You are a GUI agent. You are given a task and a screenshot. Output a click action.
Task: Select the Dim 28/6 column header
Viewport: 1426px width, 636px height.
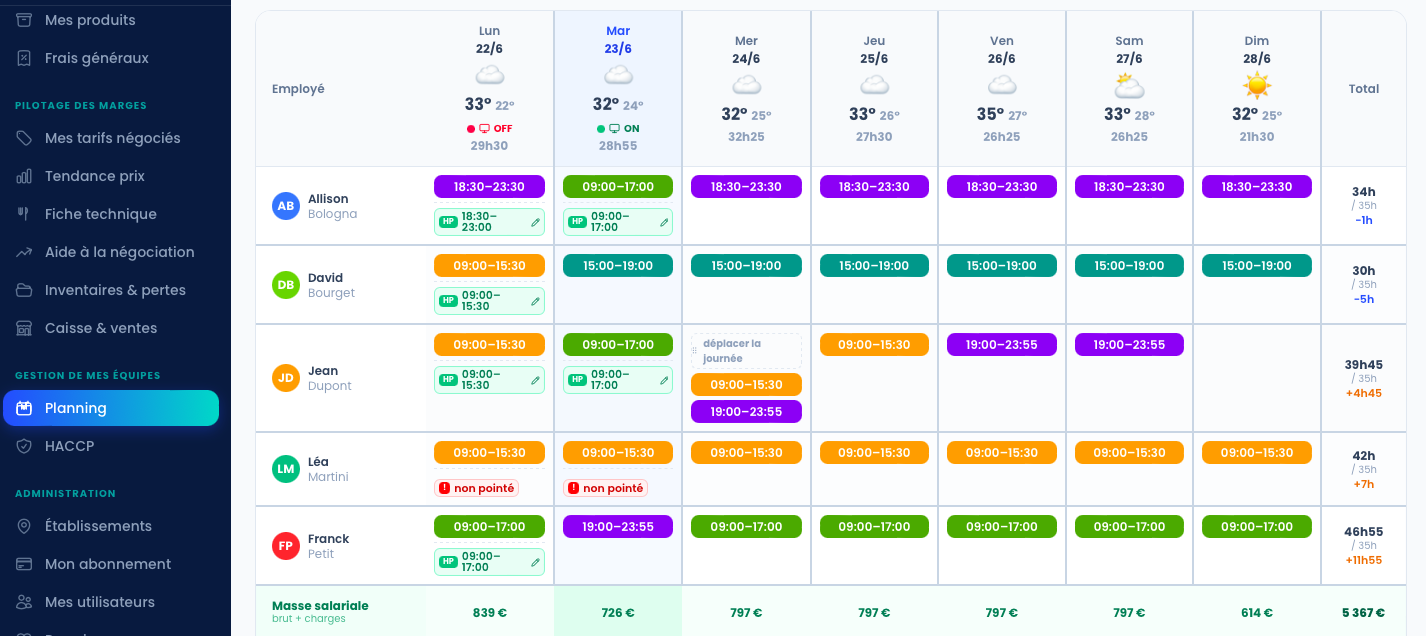coord(1257,89)
